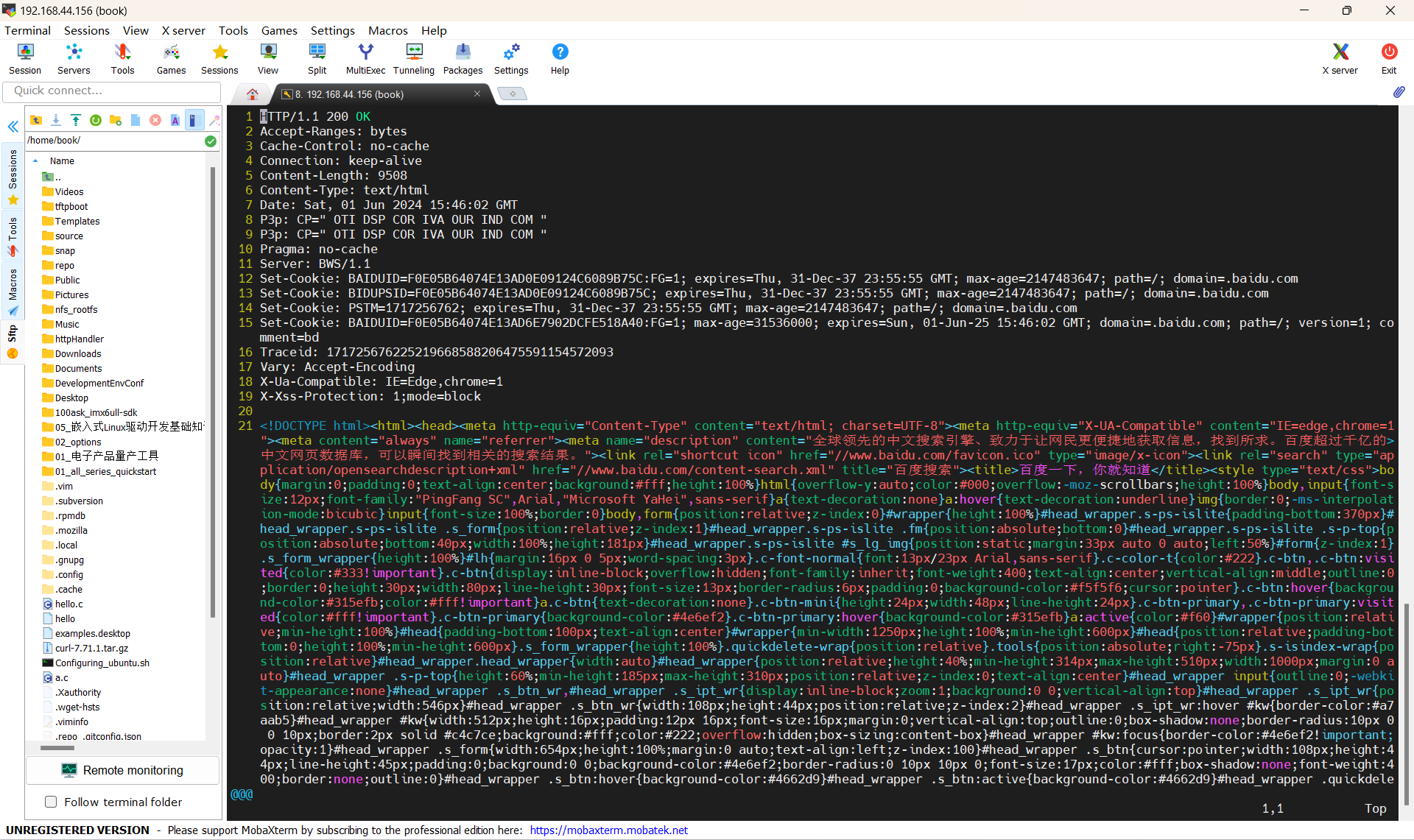Click the red delete file icon

click(x=155, y=120)
